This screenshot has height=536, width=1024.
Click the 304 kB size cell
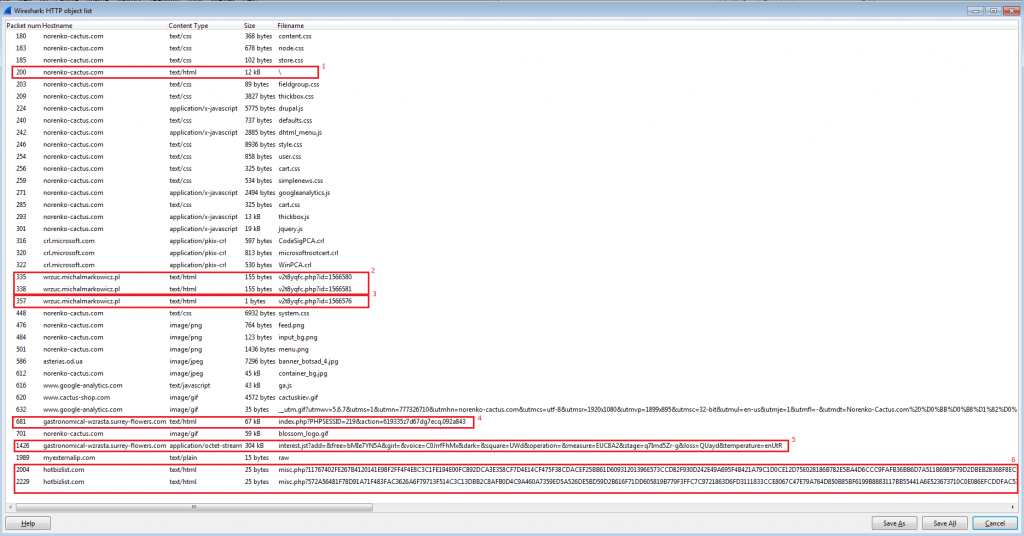tap(254, 446)
